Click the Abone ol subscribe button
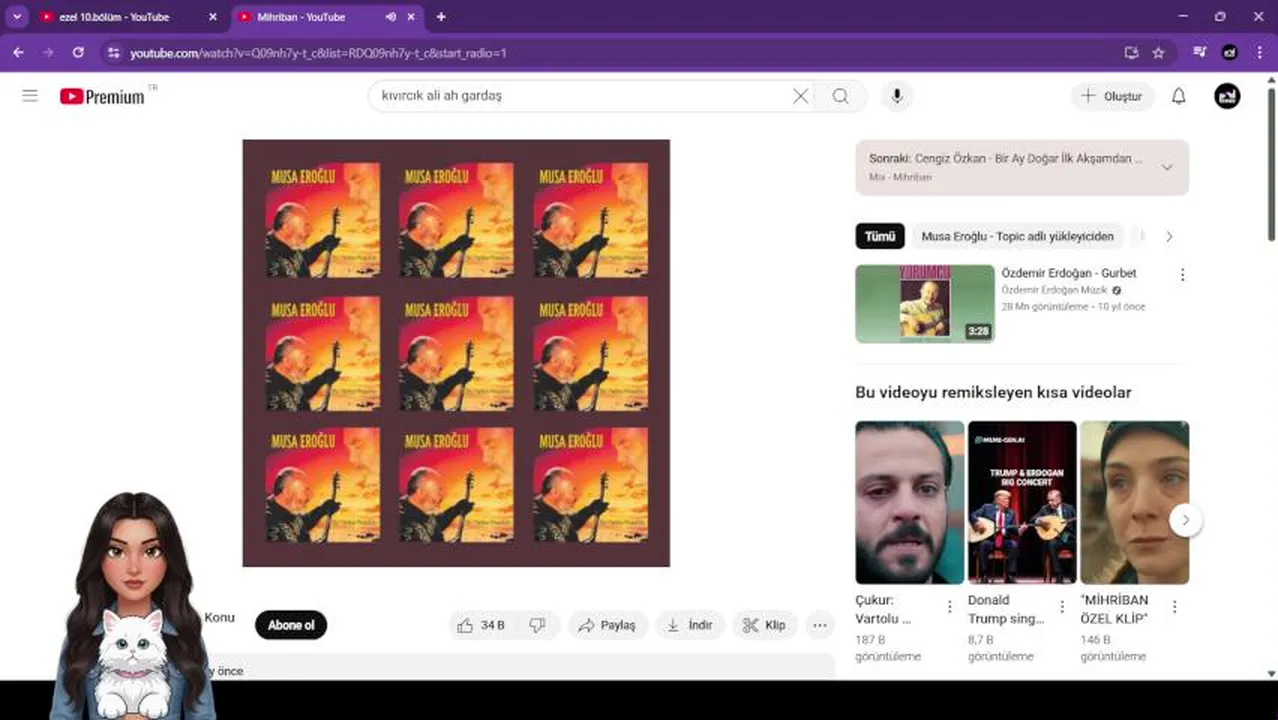Viewport: 1278px width, 720px height. coord(291,625)
